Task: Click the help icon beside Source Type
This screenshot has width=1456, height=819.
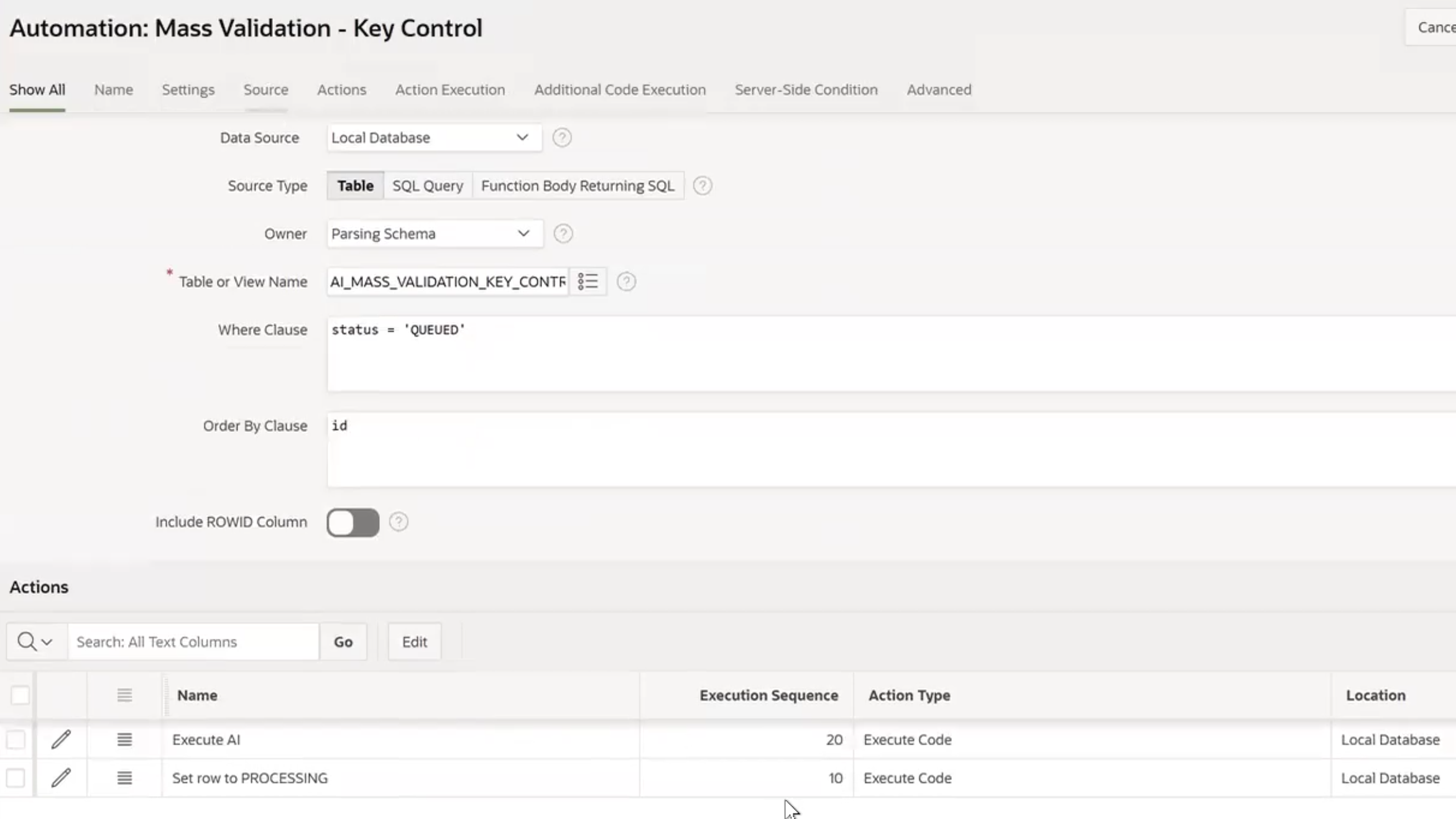Action: point(703,186)
